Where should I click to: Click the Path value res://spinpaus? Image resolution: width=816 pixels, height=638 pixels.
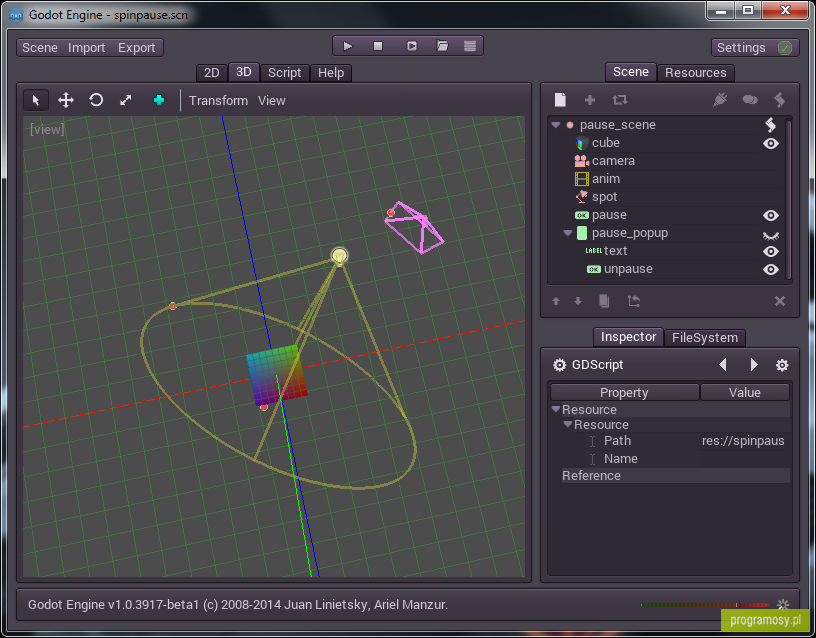(743, 441)
